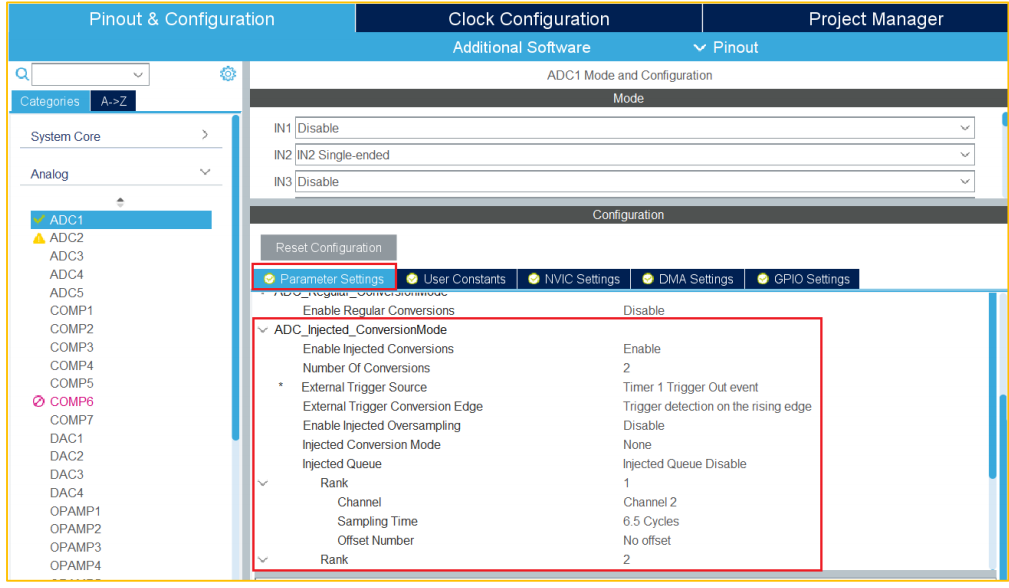Select COMP3 in the peripheral list
This screenshot has width=1009, height=588.
point(71,347)
